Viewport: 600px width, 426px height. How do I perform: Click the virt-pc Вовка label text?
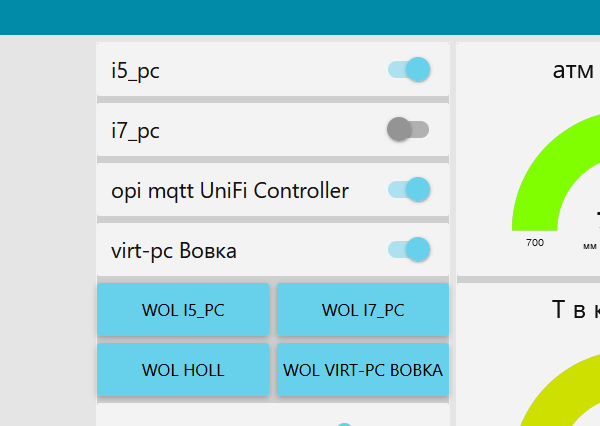coord(174,250)
